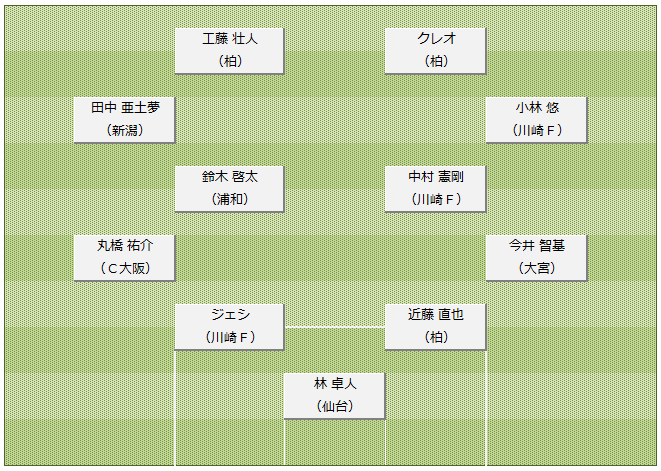Click (柏) label under クレオ
661x471 pixels.
[x=436, y=61]
